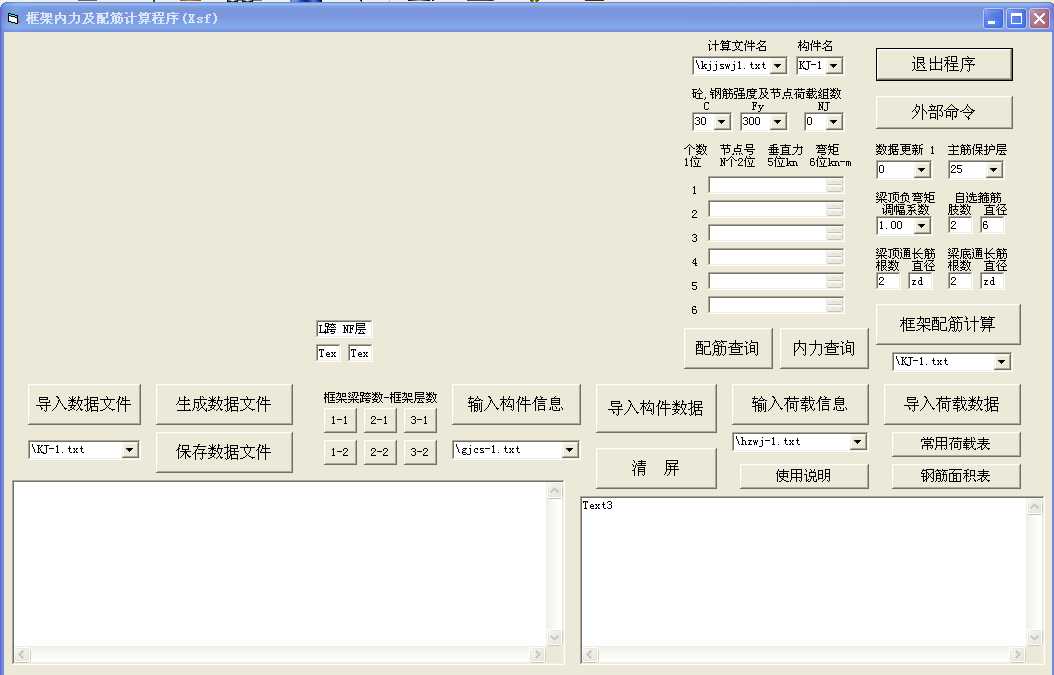The height and width of the screenshot is (675, 1054).
Task: Expand the Fy dropdown showing 300
Action: (x=778, y=122)
